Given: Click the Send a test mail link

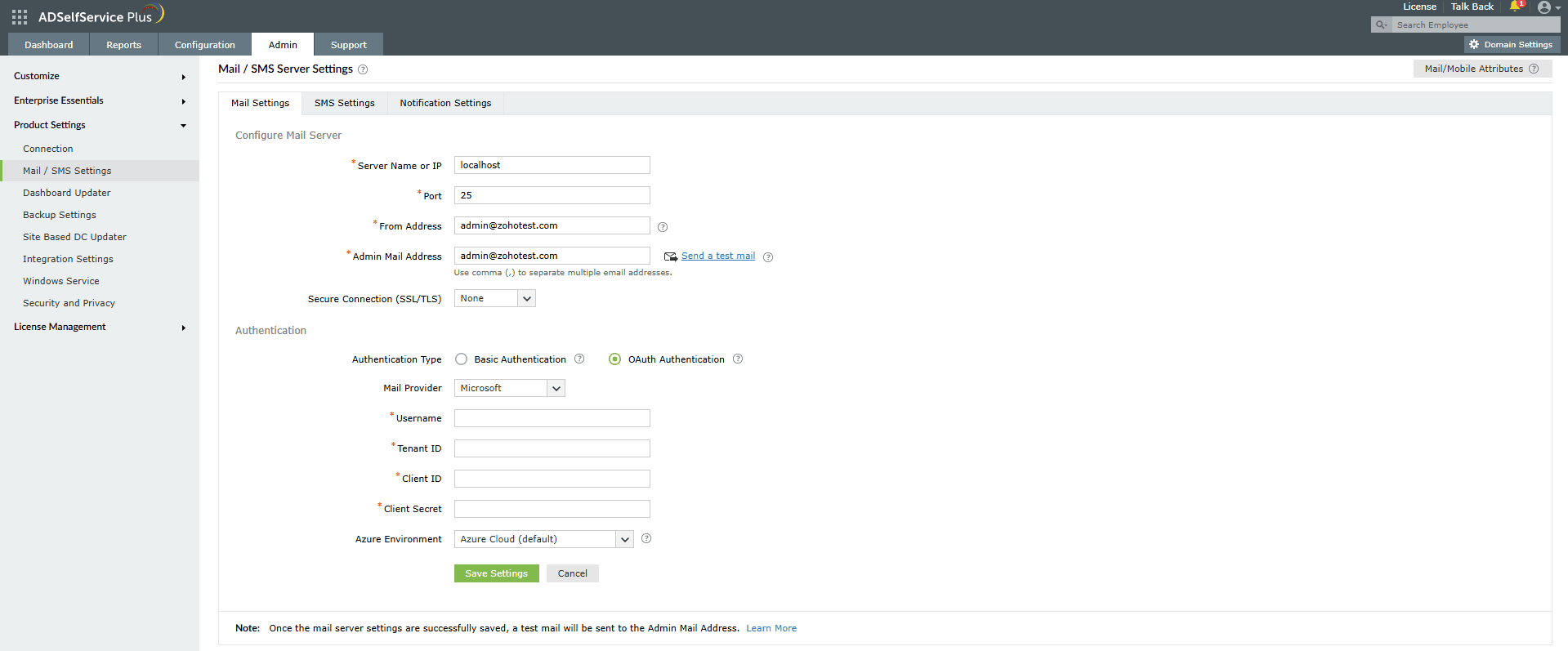Looking at the screenshot, I should coord(717,256).
